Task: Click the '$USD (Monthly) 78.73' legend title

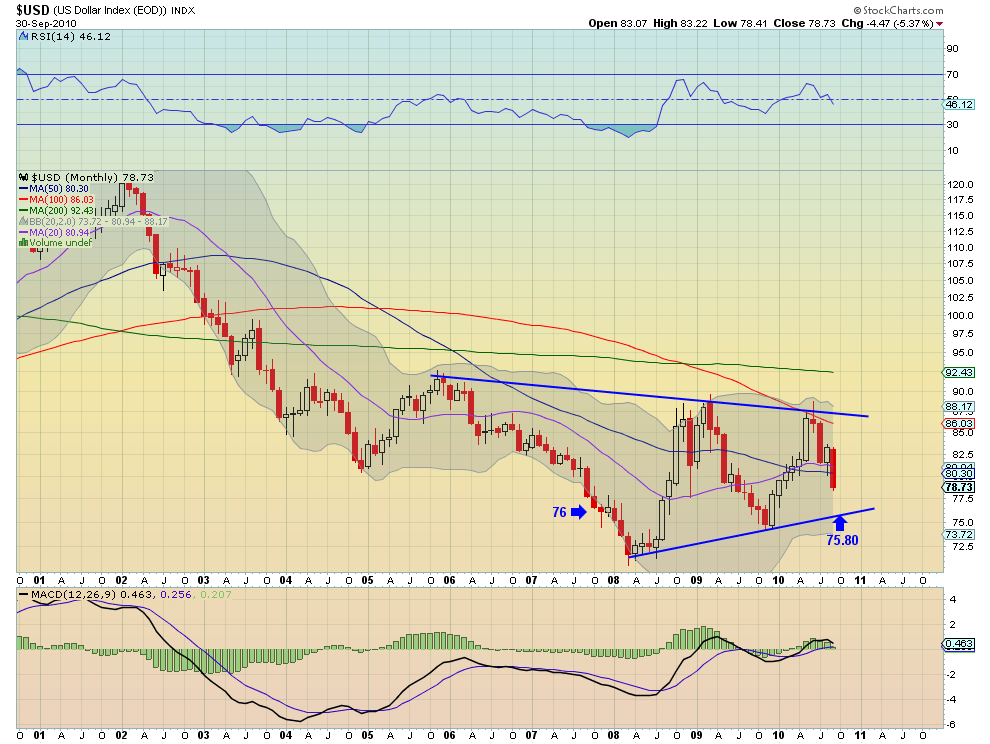Action: click(92, 177)
